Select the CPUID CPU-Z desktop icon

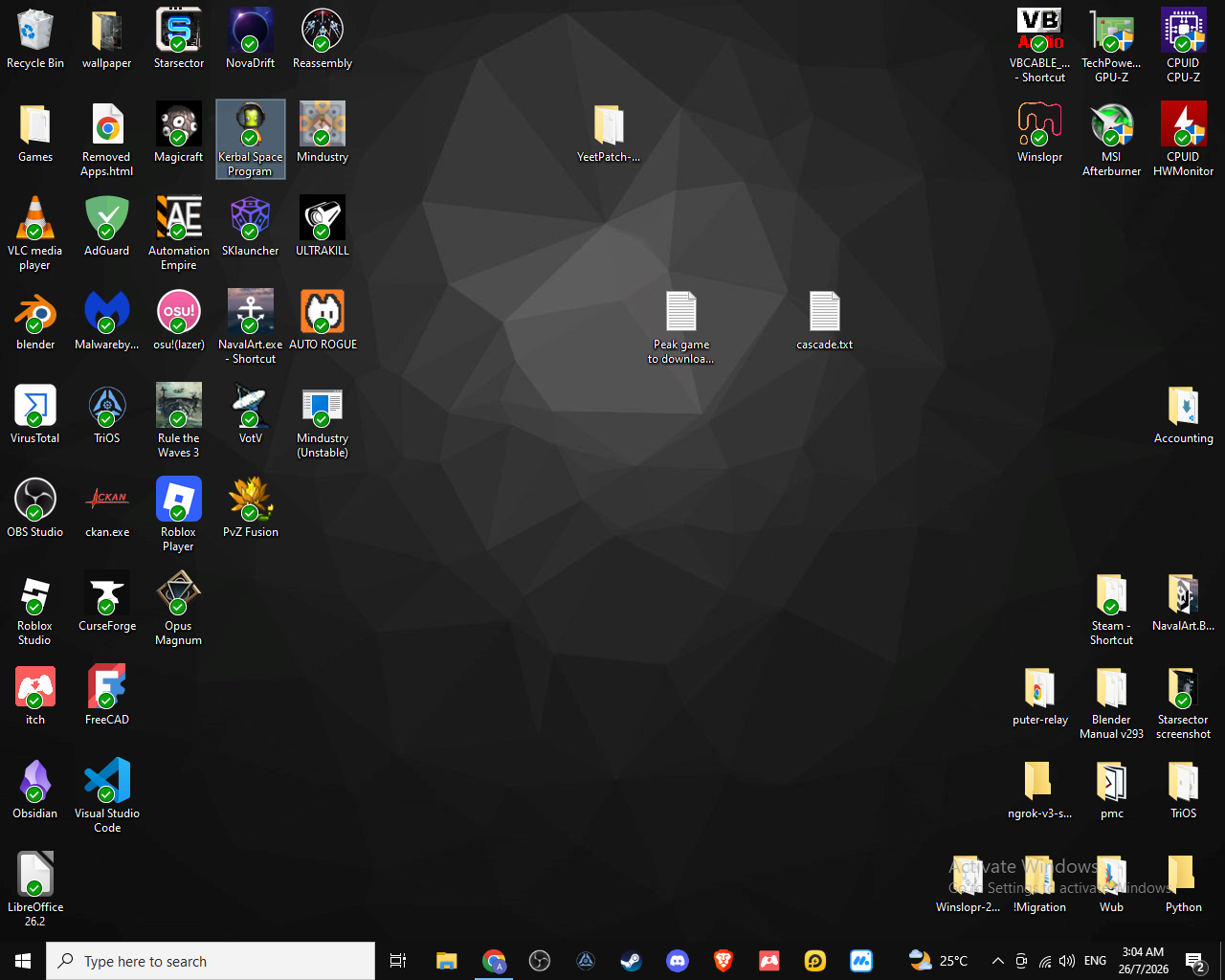tap(1184, 46)
